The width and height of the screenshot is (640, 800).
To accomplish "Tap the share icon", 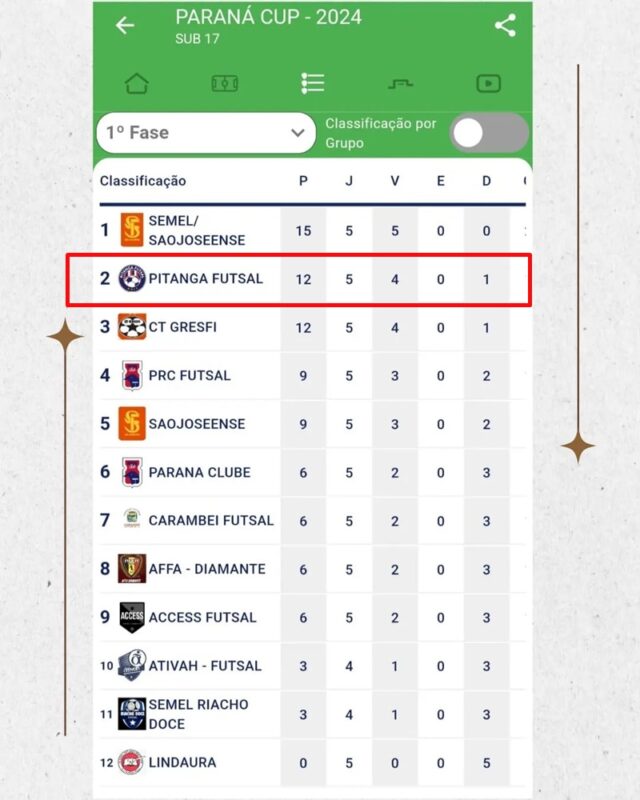I will (x=505, y=26).
